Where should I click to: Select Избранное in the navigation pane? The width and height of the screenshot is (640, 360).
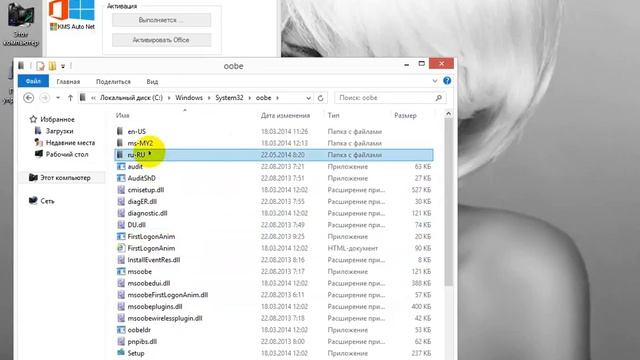(58, 120)
